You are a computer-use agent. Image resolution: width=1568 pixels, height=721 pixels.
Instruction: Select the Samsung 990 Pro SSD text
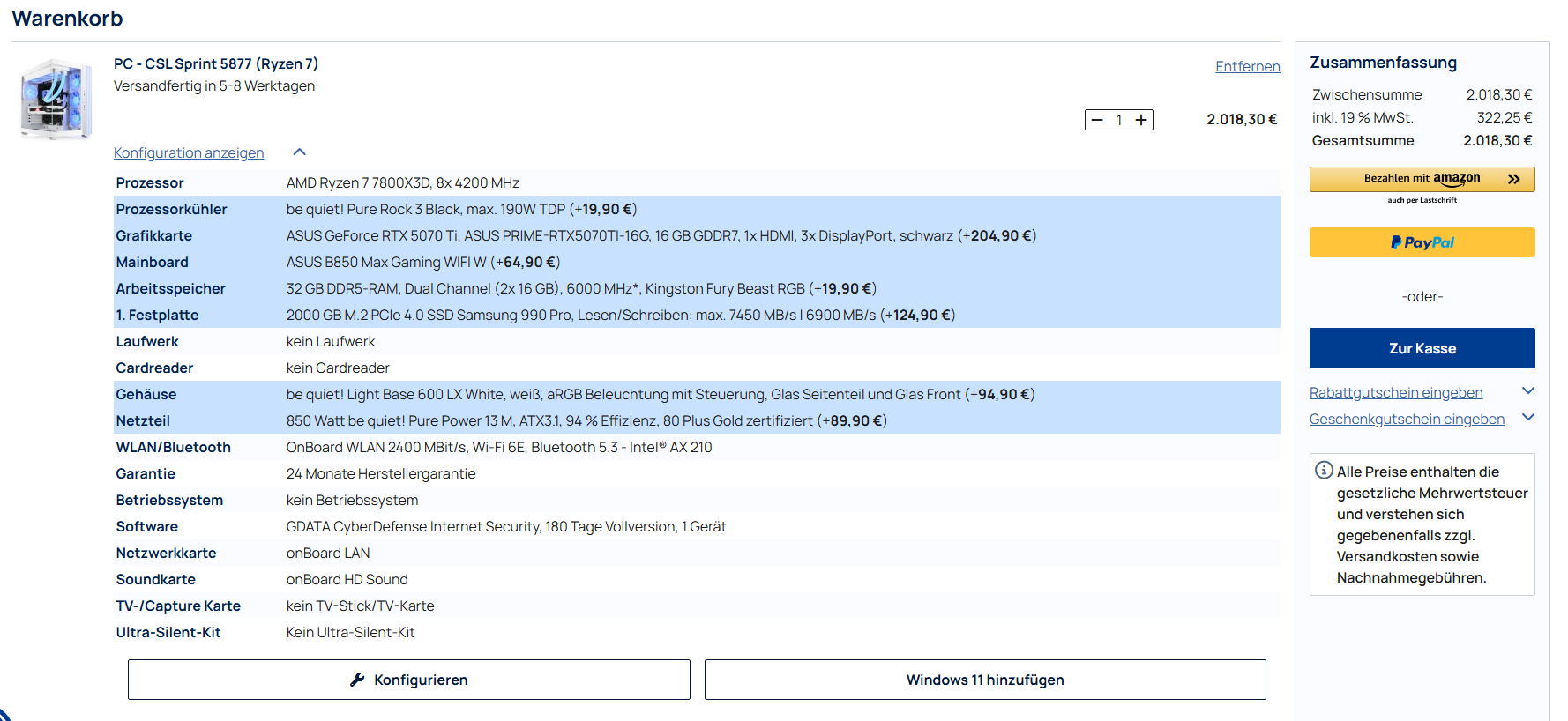(621, 315)
